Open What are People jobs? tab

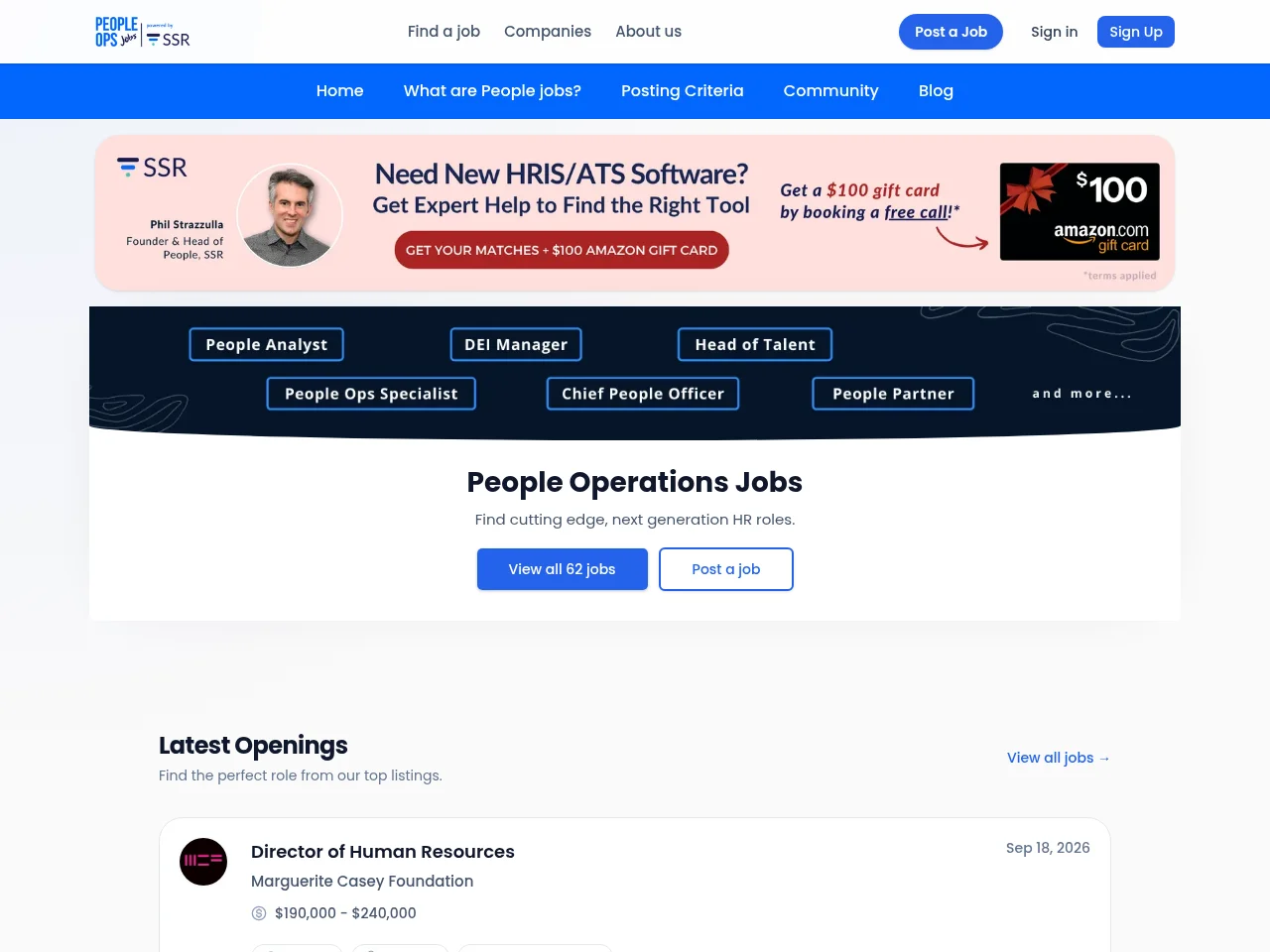tap(492, 91)
